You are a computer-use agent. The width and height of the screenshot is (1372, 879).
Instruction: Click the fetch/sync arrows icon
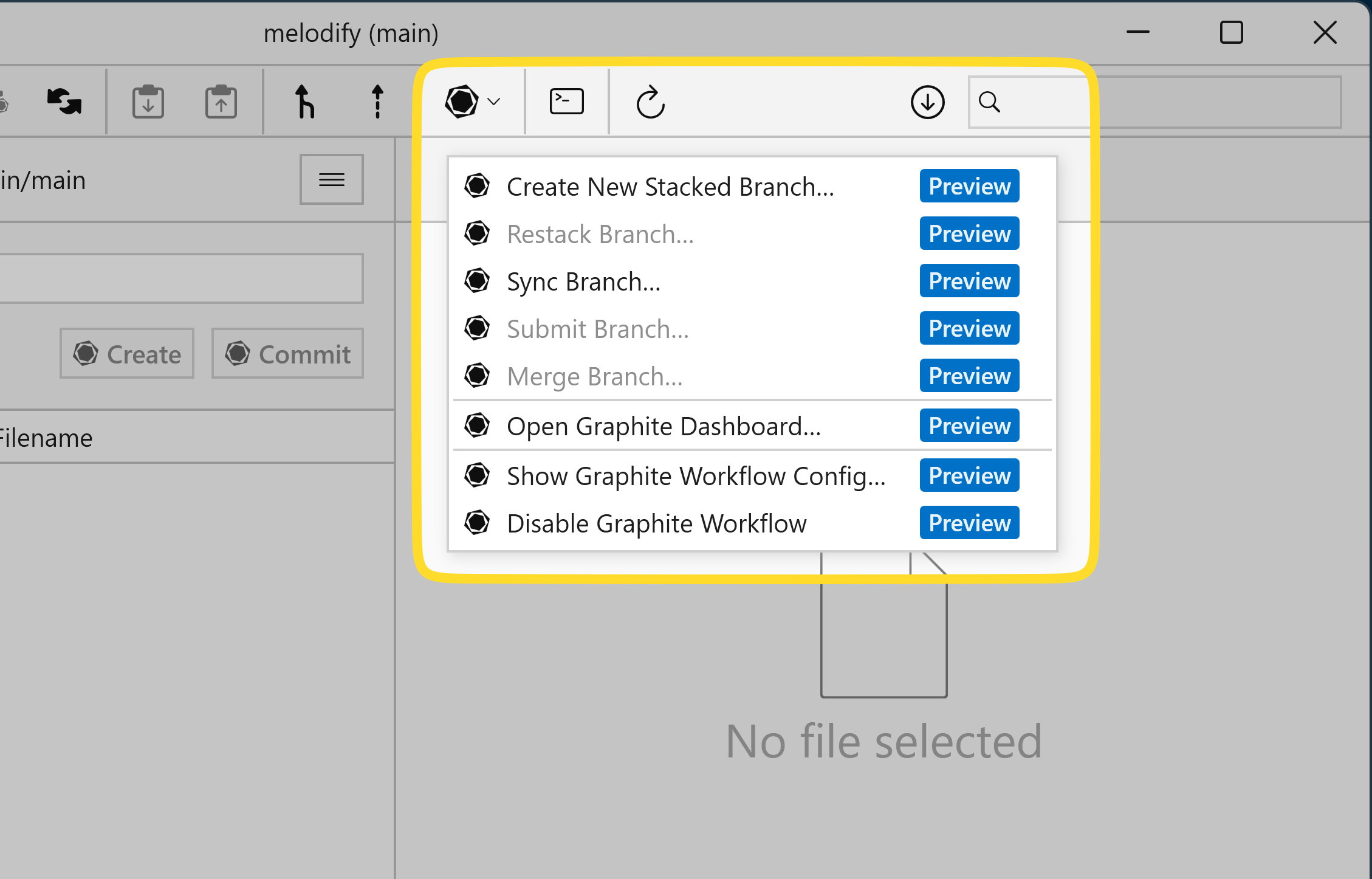click(63, 102)
